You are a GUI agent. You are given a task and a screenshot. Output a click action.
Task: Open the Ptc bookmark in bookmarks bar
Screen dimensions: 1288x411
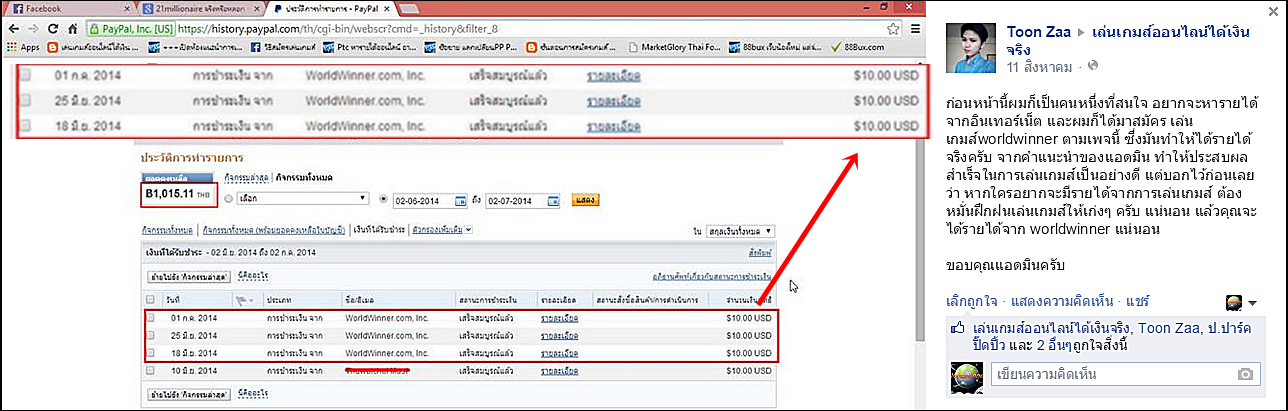tap(371, 46)
